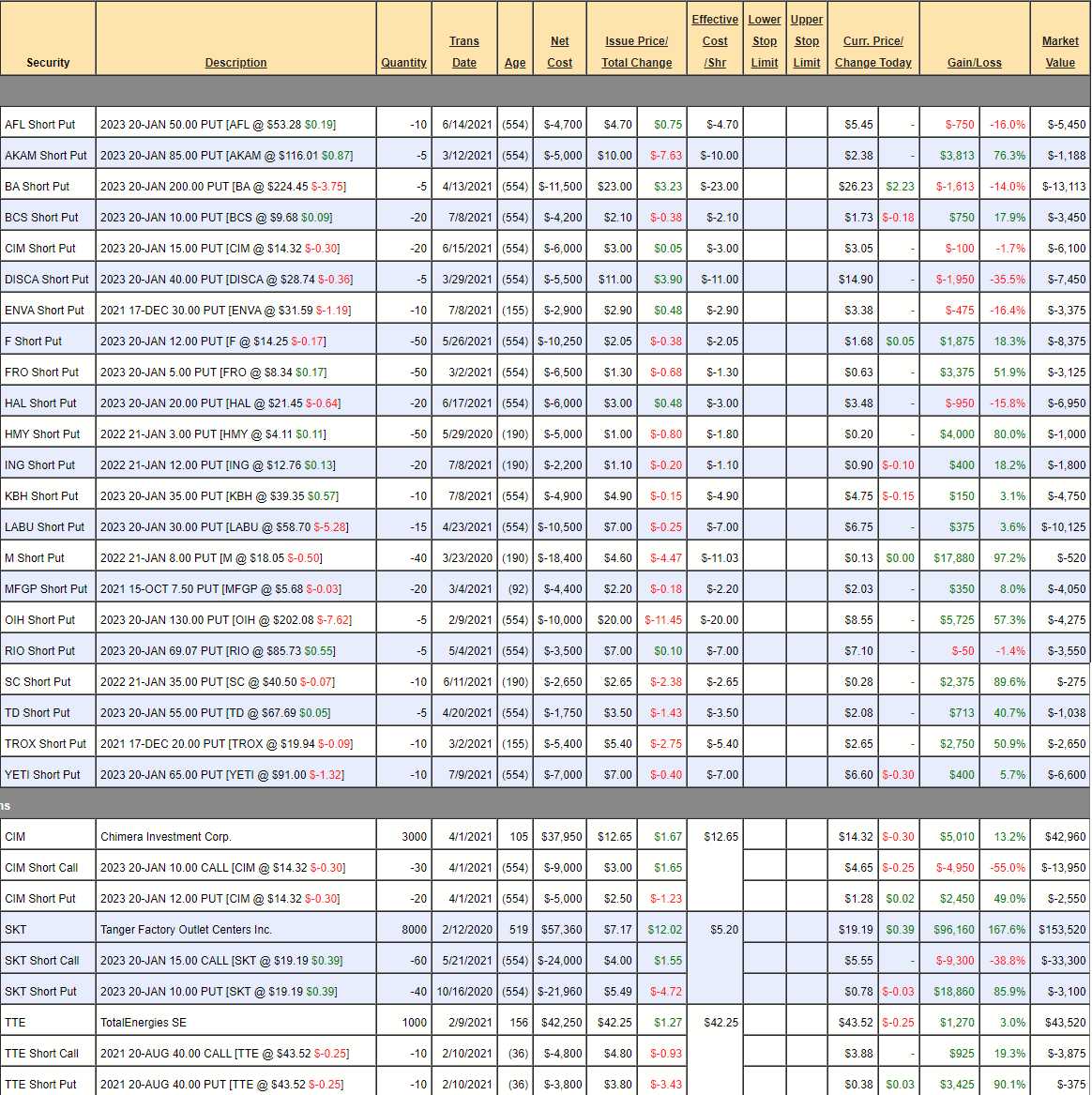Sort by Net Cost column header

coord(559,52)
